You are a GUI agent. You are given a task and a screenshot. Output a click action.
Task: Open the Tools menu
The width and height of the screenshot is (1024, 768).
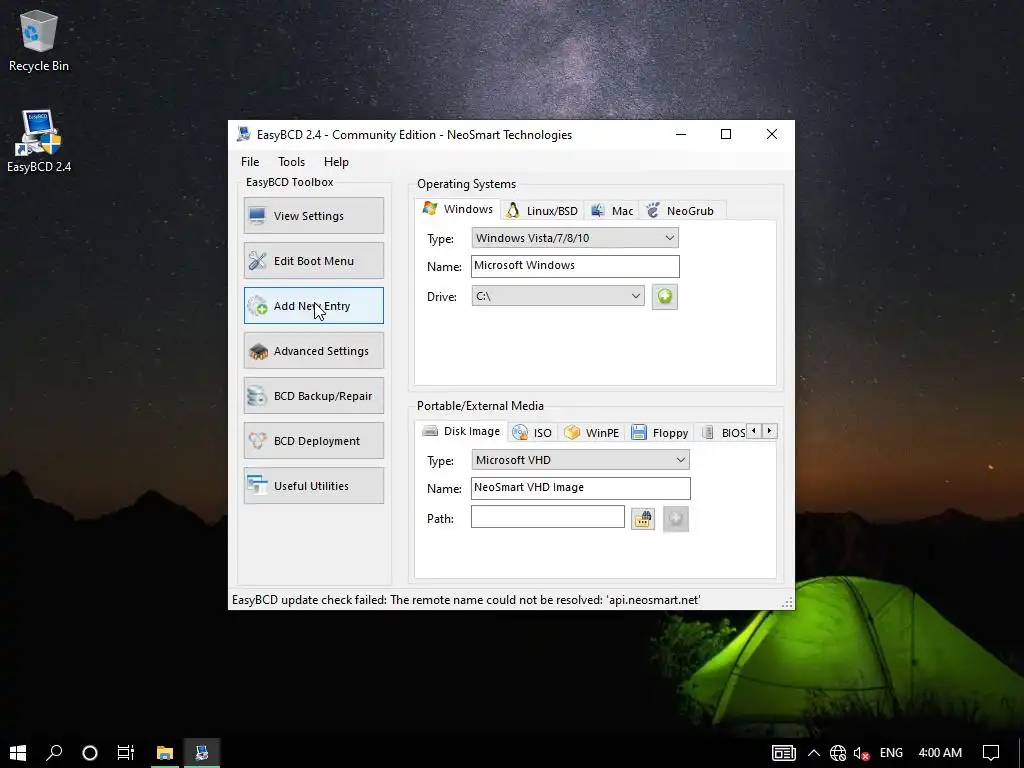click(291, 162)
